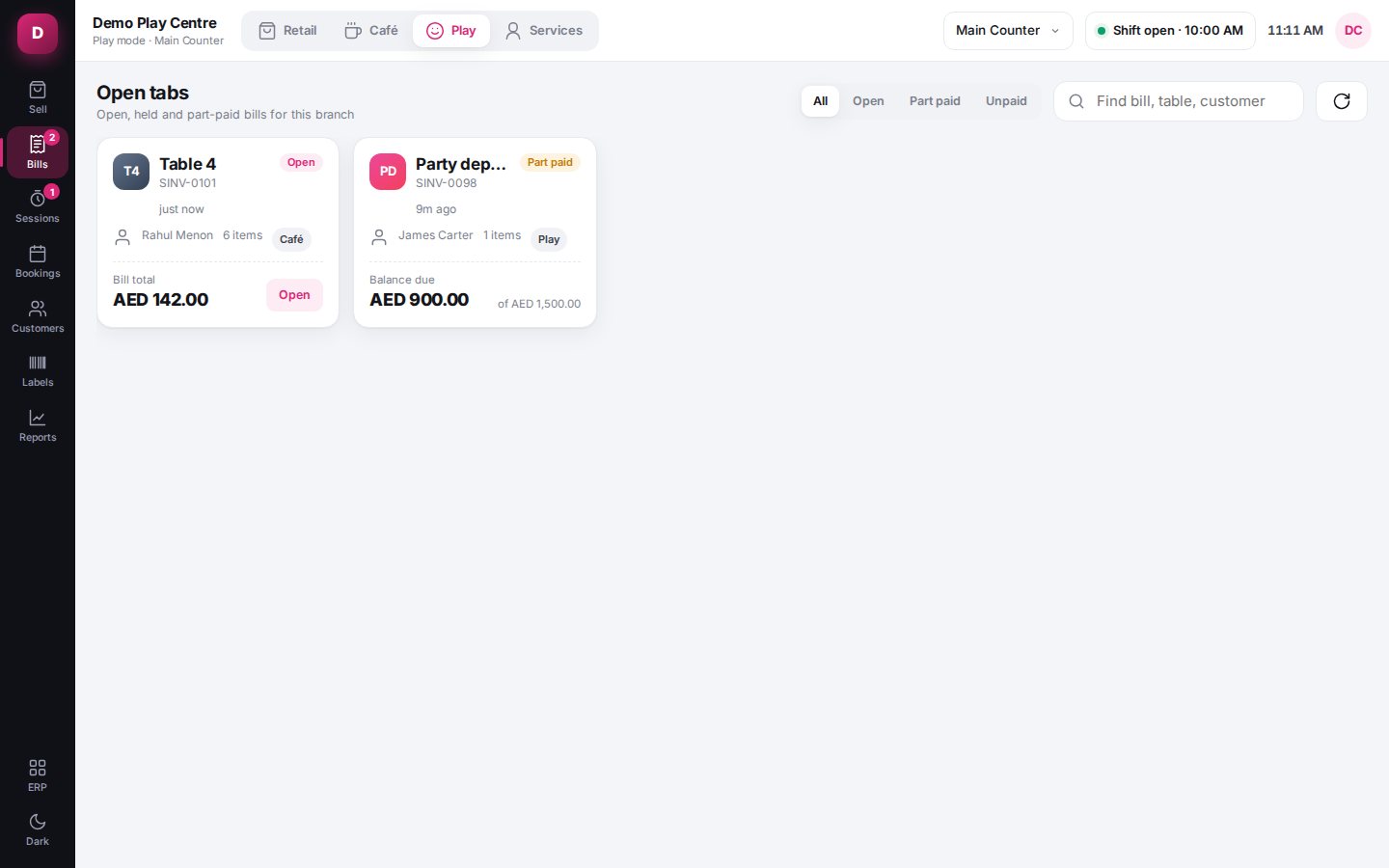Open Bills in the sidebar
Image resolution: width=1389 pixels, height=868 pixels.
38,151
